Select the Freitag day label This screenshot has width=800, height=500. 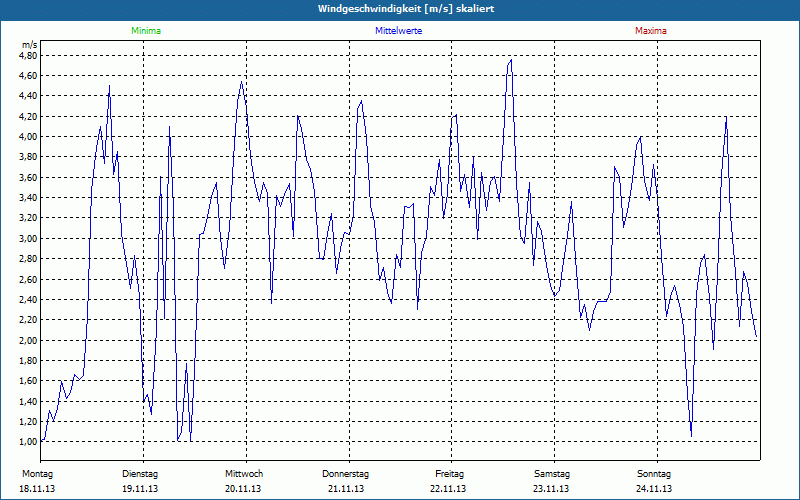point(449,474)
